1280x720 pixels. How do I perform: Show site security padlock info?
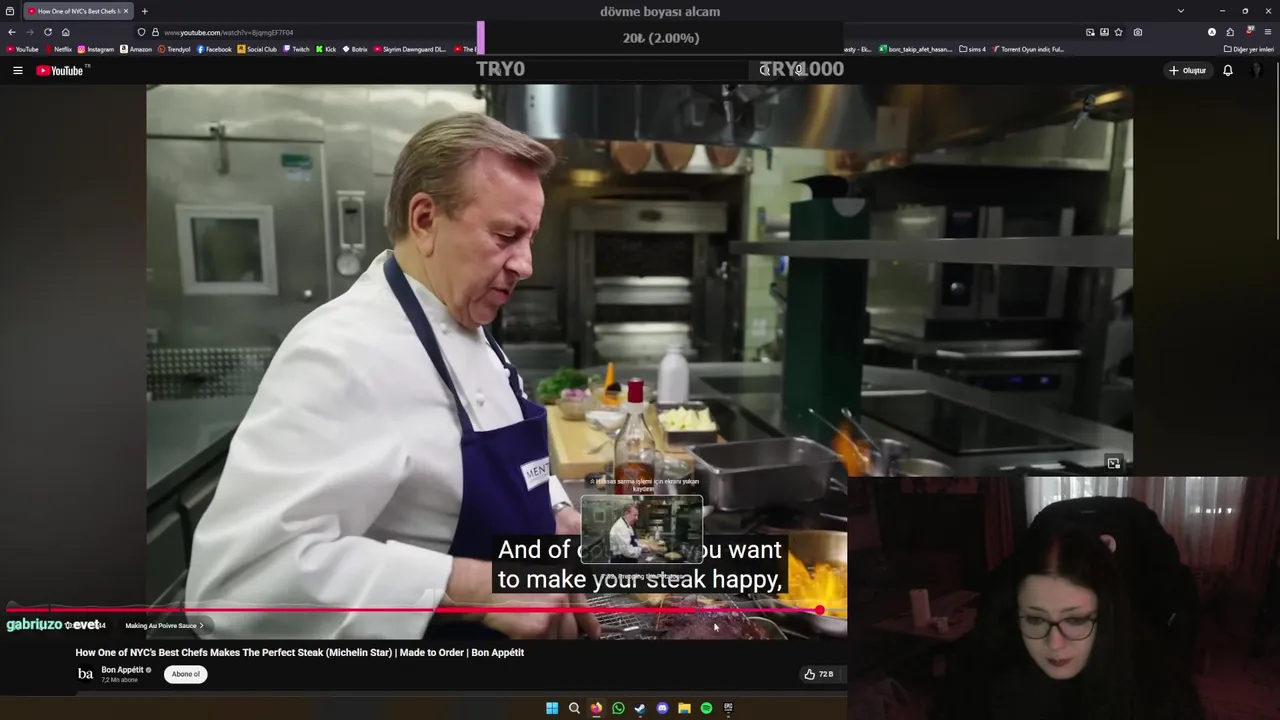155,32
